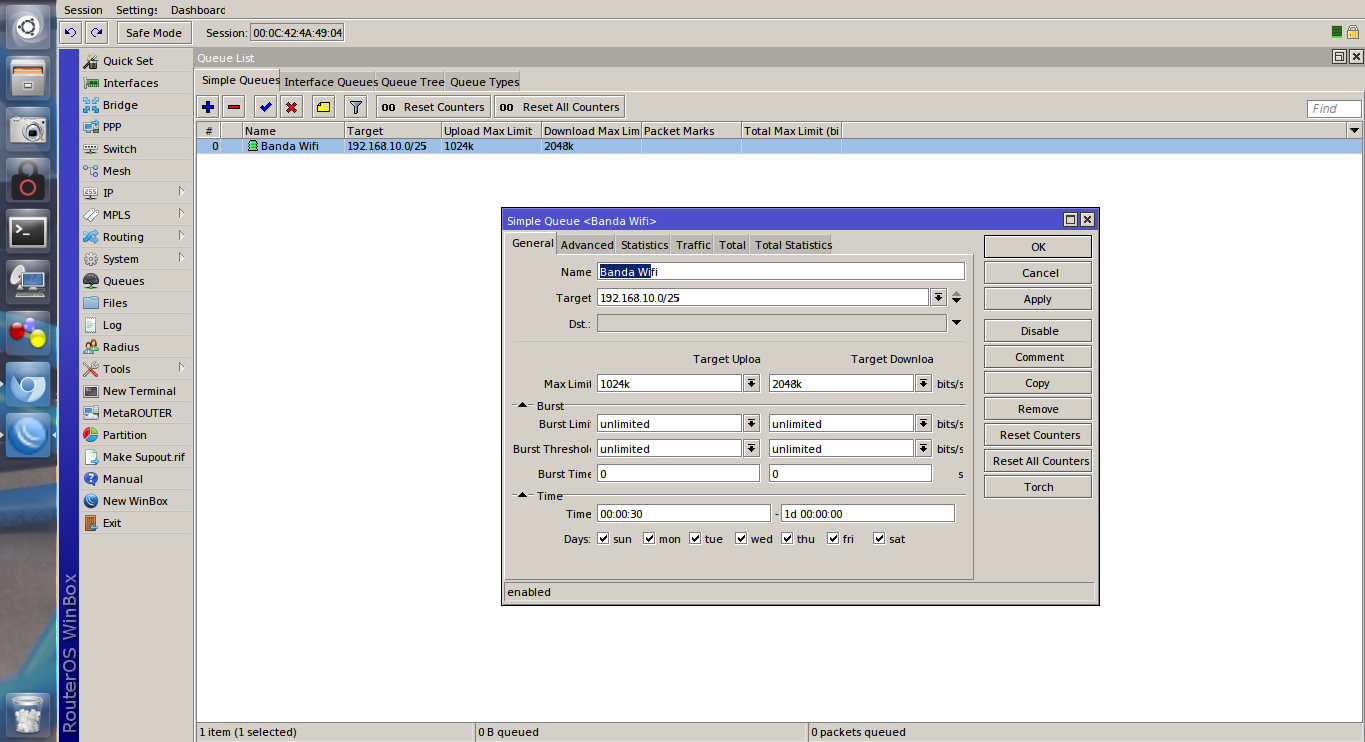This screenshot has width=1365, height=742.
Task: Open the filter funnel icon
Action: (x=355, y=107)
